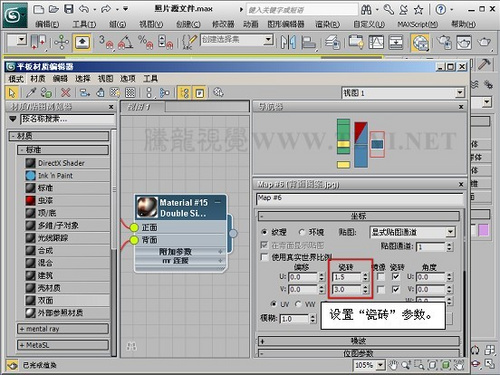This screenshot has width=500, height=375.
Task: Select the Mirror tool in main toolbar
Action: pos(288,42)
